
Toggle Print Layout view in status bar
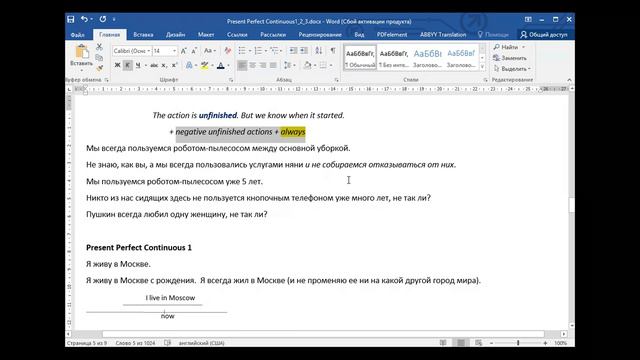click(461, 343)
